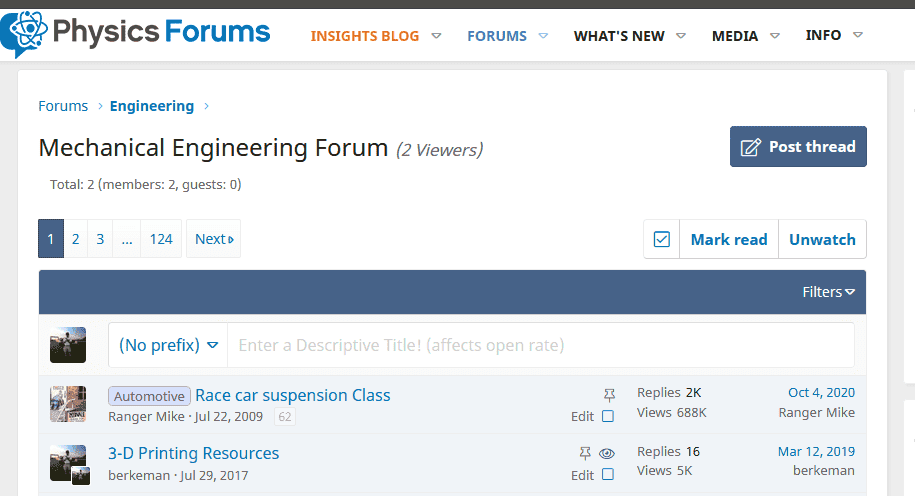Go to page 124 of threads
The height and width of the screenshot is (496, 915).
coord(161,239)
